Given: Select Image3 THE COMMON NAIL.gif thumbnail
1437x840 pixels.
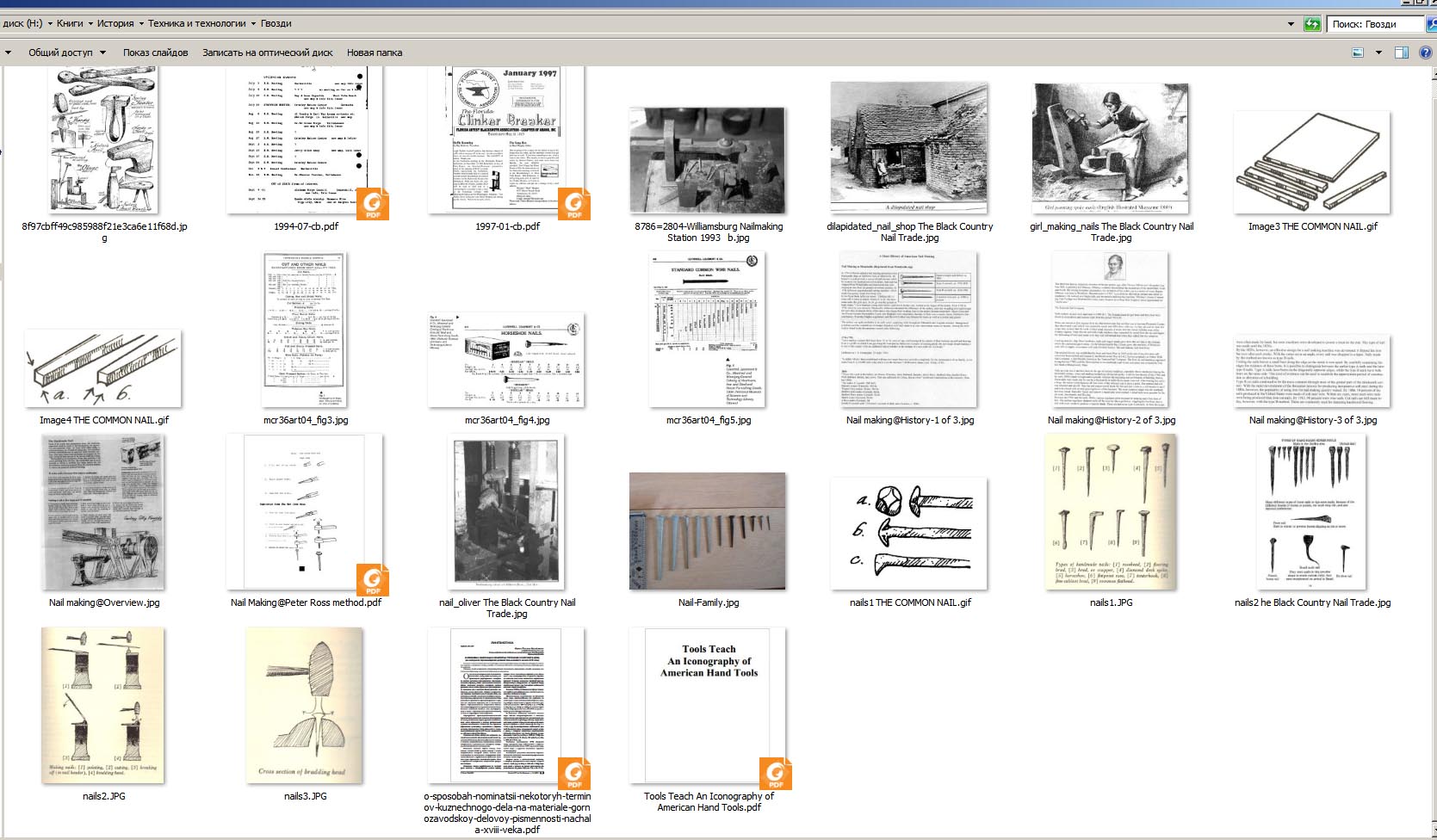Looking at the screenshot, I should coord(1312,163).
